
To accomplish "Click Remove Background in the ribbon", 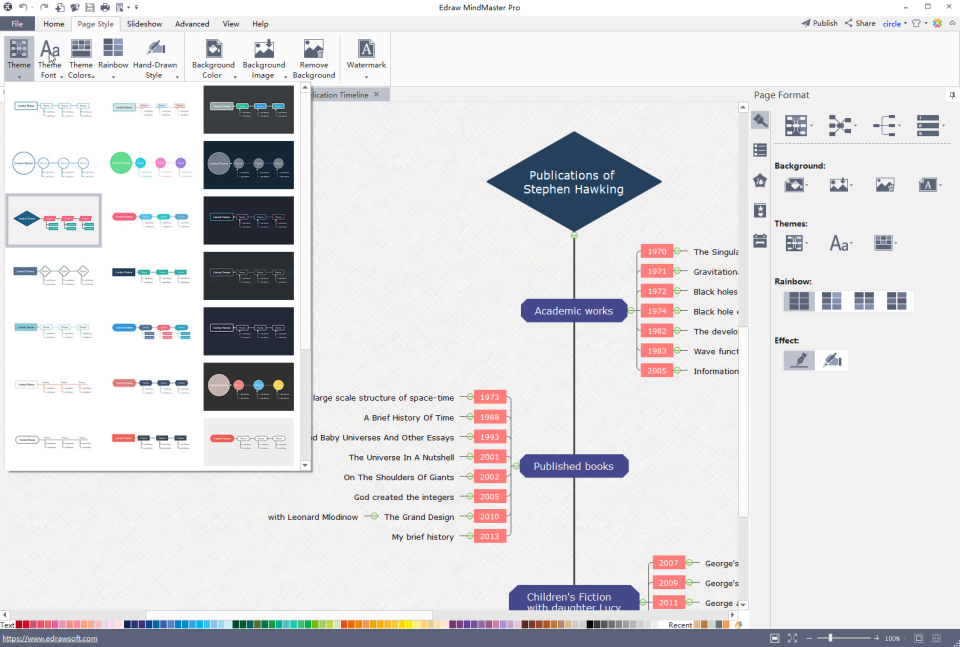I will click(x=314, y=58).
